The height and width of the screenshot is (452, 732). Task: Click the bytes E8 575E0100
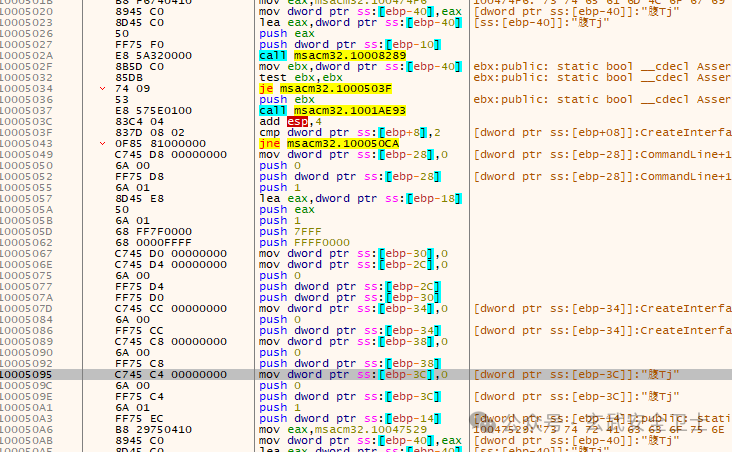(x=153, y=111)
